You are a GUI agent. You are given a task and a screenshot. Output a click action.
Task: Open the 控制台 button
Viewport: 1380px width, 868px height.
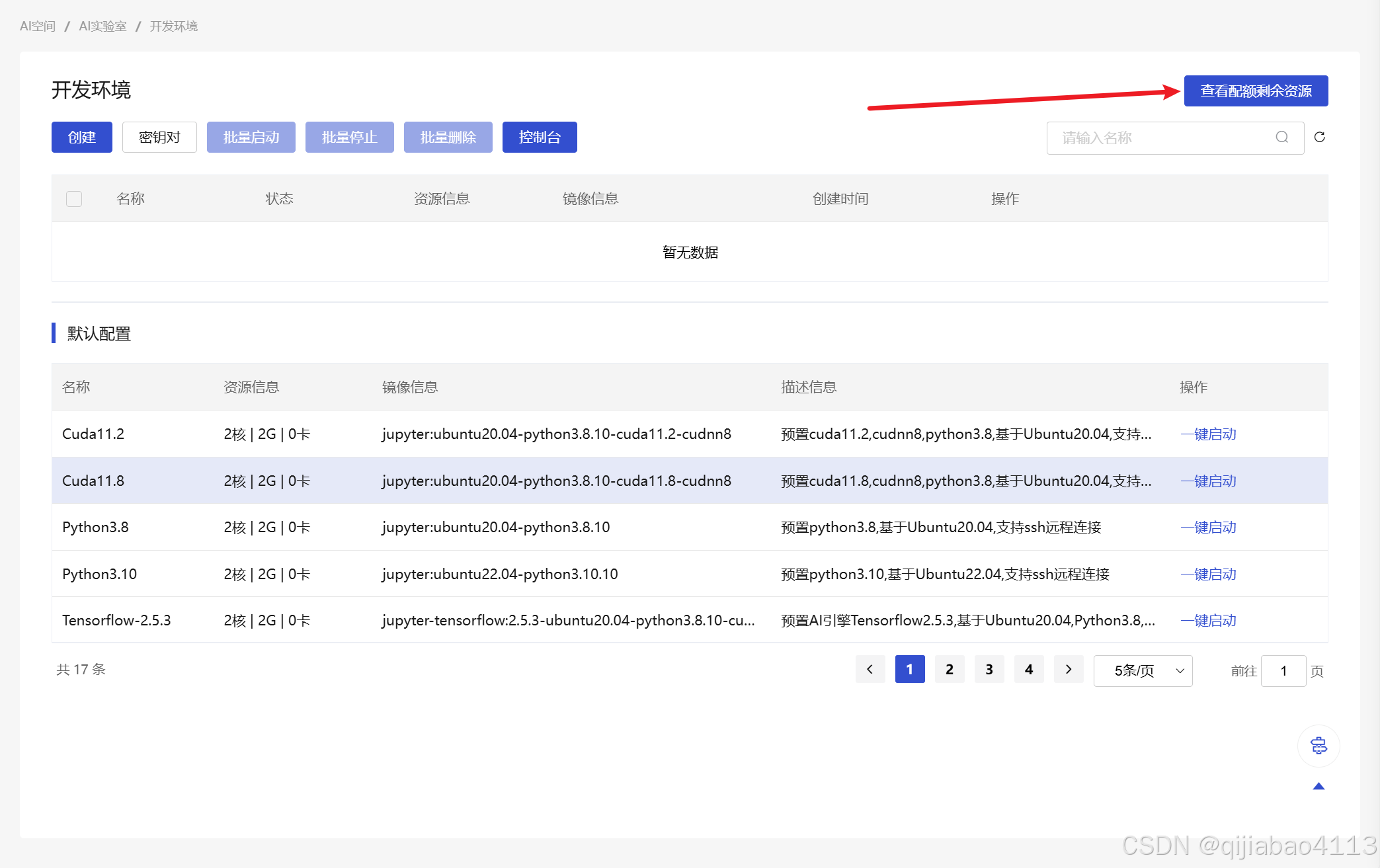tap(539, 137)
